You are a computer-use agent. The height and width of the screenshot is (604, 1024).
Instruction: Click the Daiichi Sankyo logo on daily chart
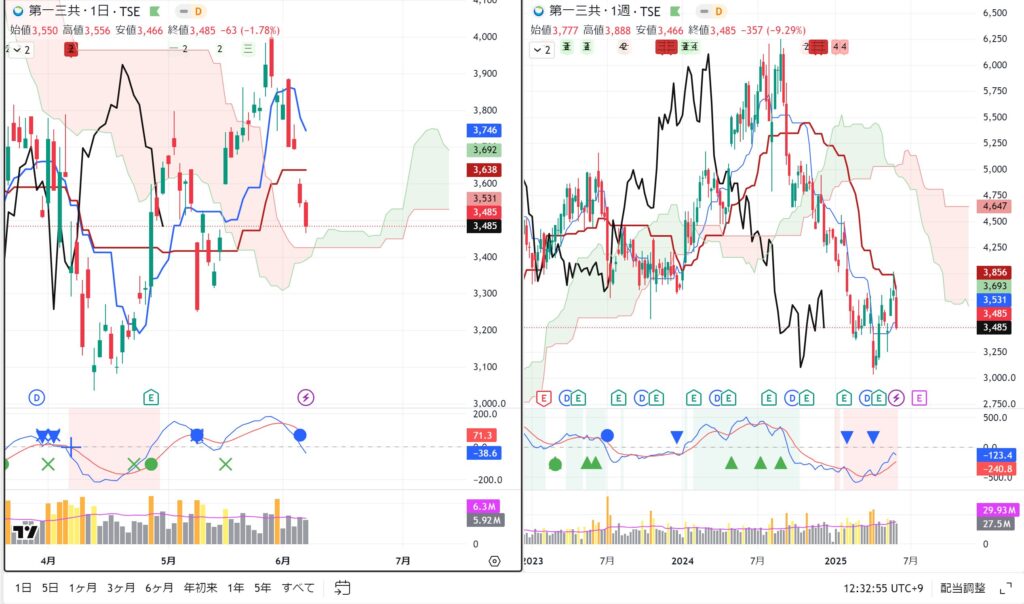pyautogui.click(x=18, y=11)
